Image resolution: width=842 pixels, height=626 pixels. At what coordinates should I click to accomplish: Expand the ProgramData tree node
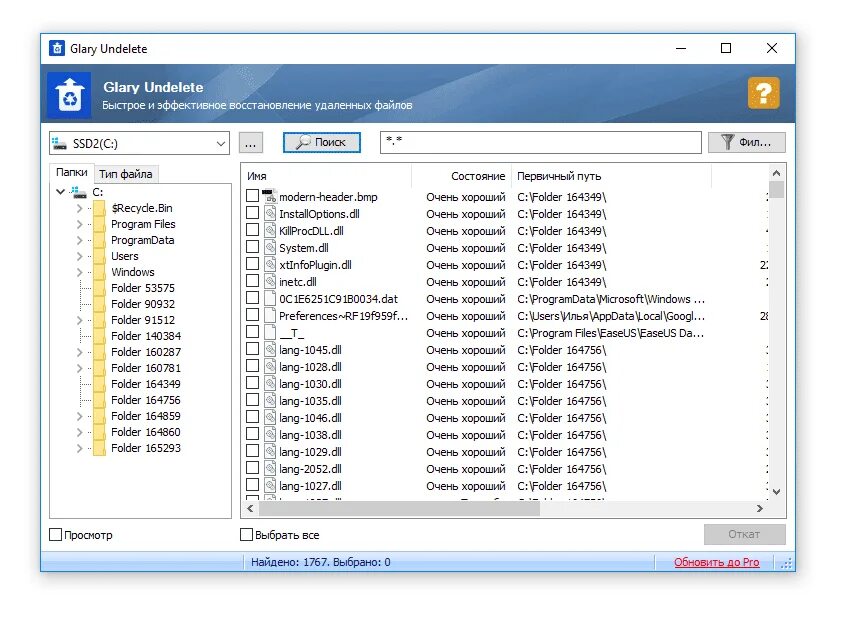[79, 240]
